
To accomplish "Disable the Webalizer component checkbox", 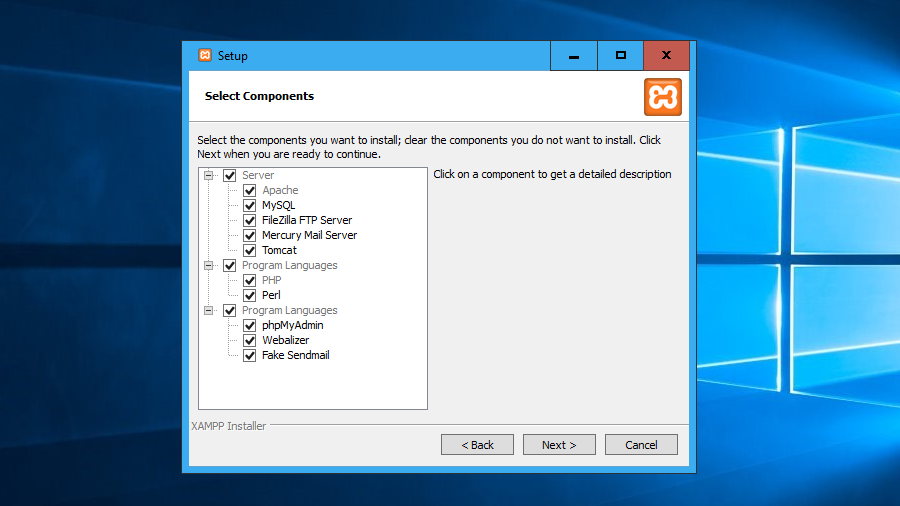I will click(x=250, y=340).
